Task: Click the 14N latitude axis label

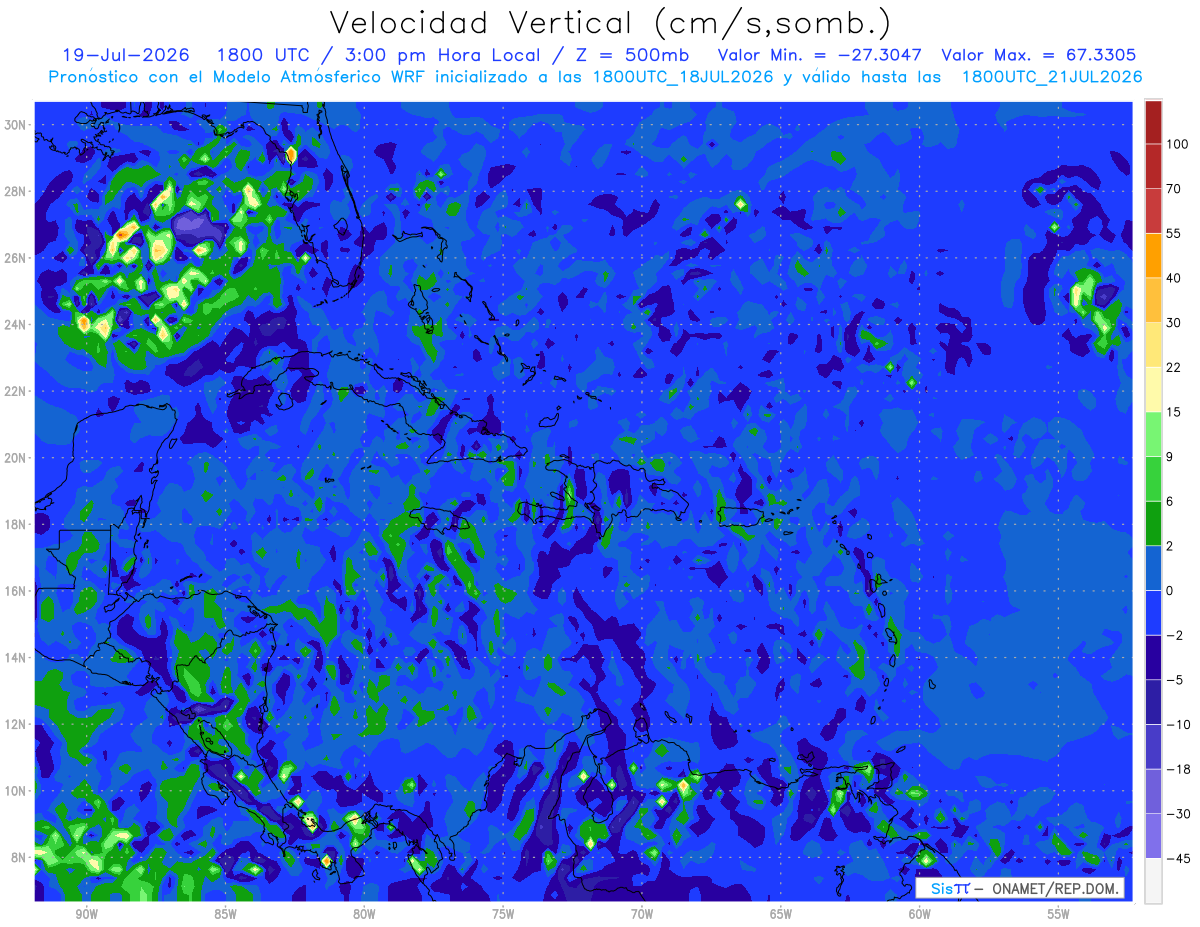Action: click(x=17, y=657)
